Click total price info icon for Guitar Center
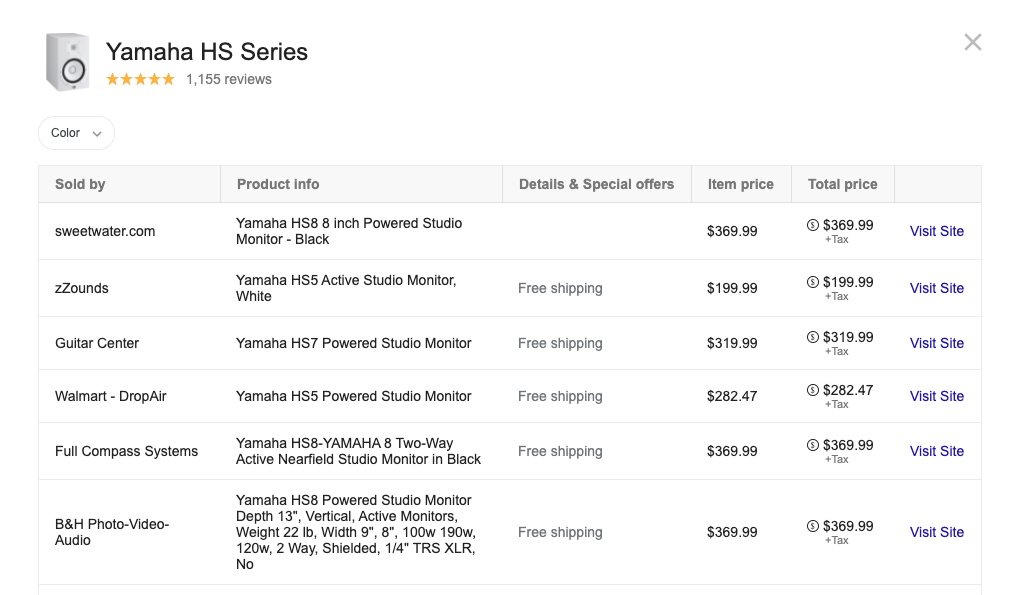 tap(813, 337)
